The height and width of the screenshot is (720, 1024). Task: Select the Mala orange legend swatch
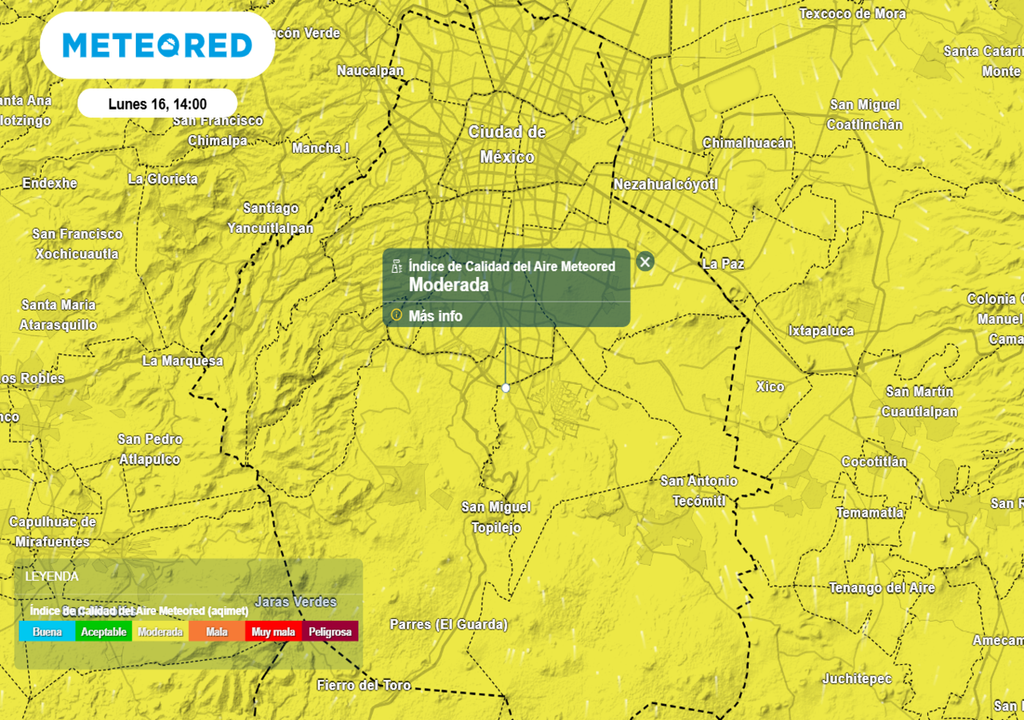[216, 632]
